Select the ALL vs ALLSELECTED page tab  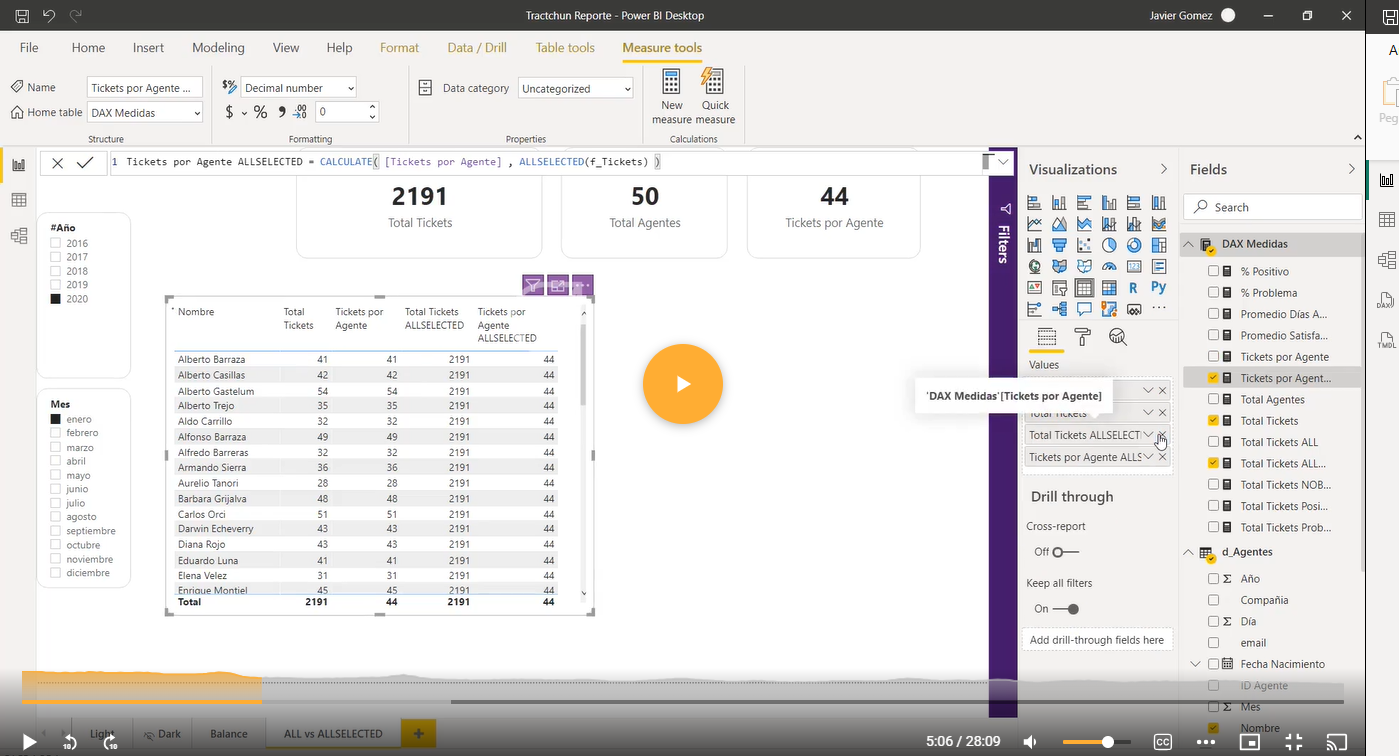click(333, 734)
